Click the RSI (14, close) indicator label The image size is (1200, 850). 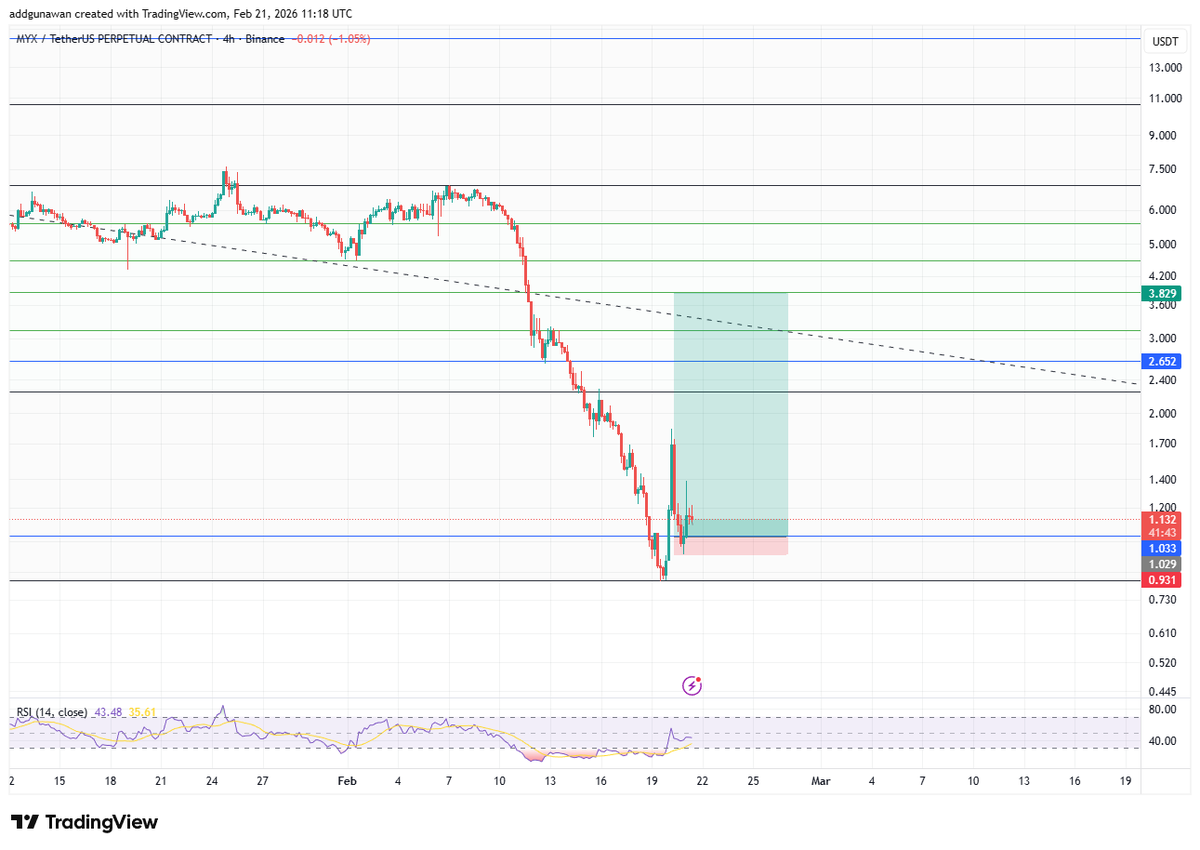50,712
